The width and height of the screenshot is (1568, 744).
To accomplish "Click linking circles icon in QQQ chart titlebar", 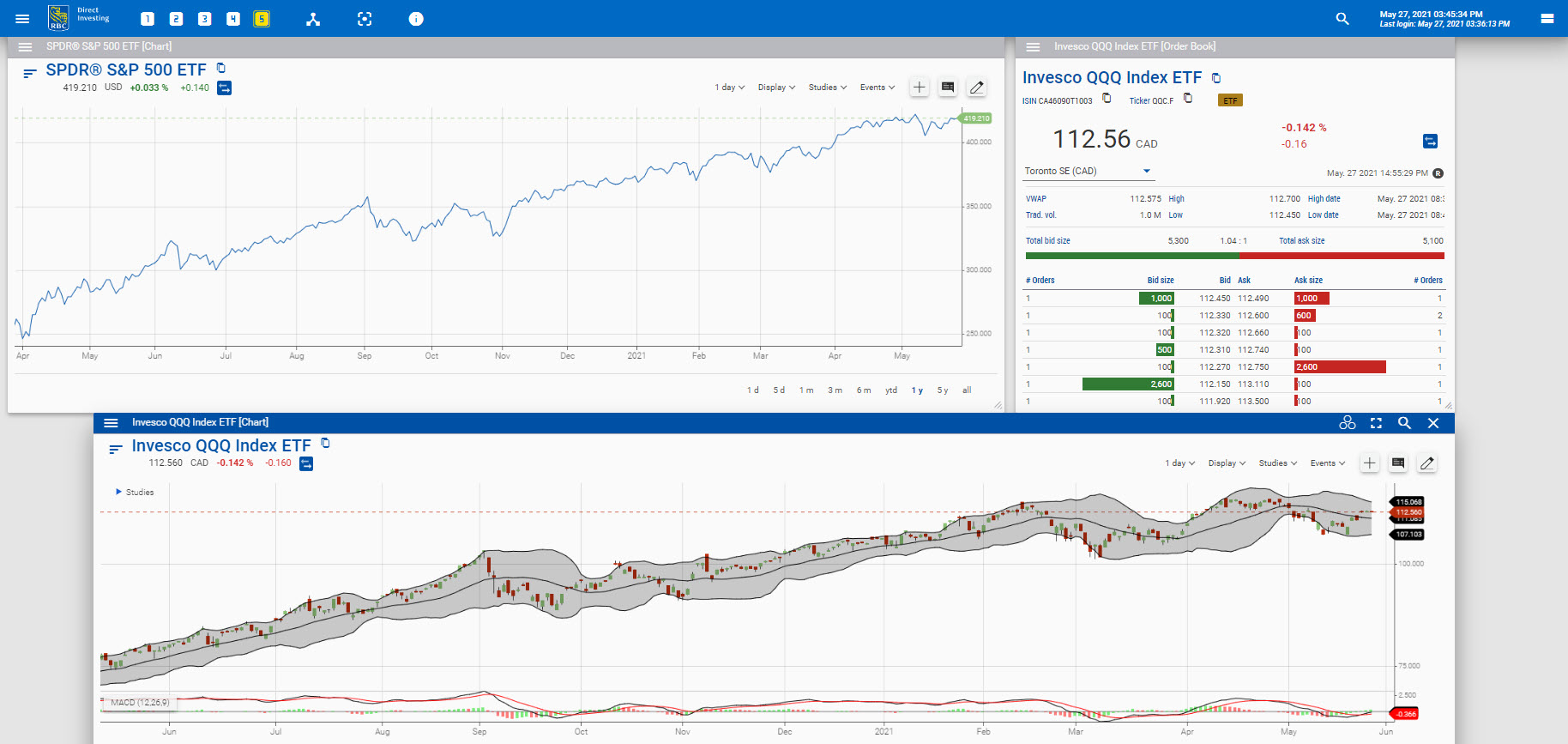I will (x=1348, y=423).
